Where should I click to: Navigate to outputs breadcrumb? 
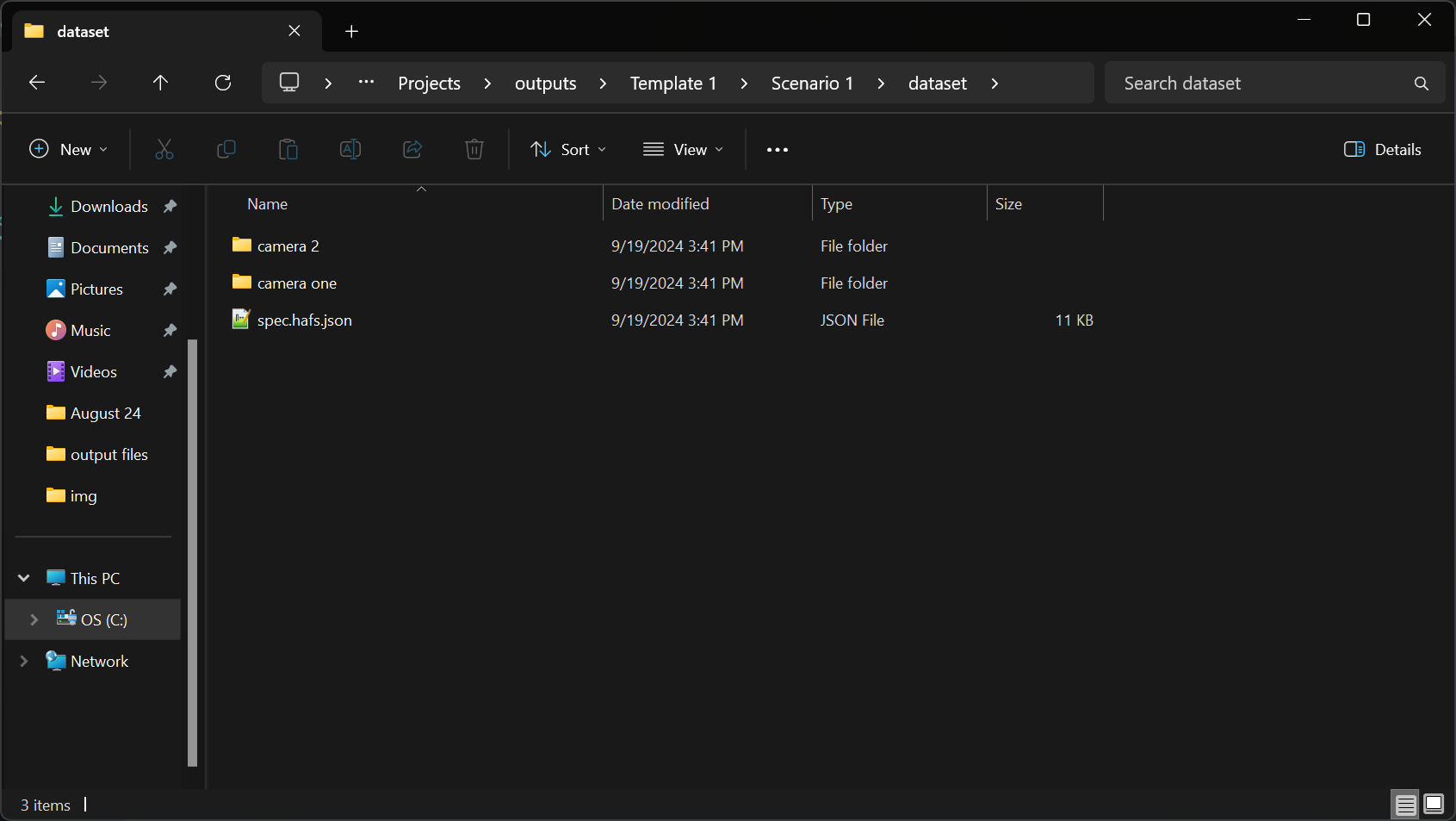[x=545, y=83]
